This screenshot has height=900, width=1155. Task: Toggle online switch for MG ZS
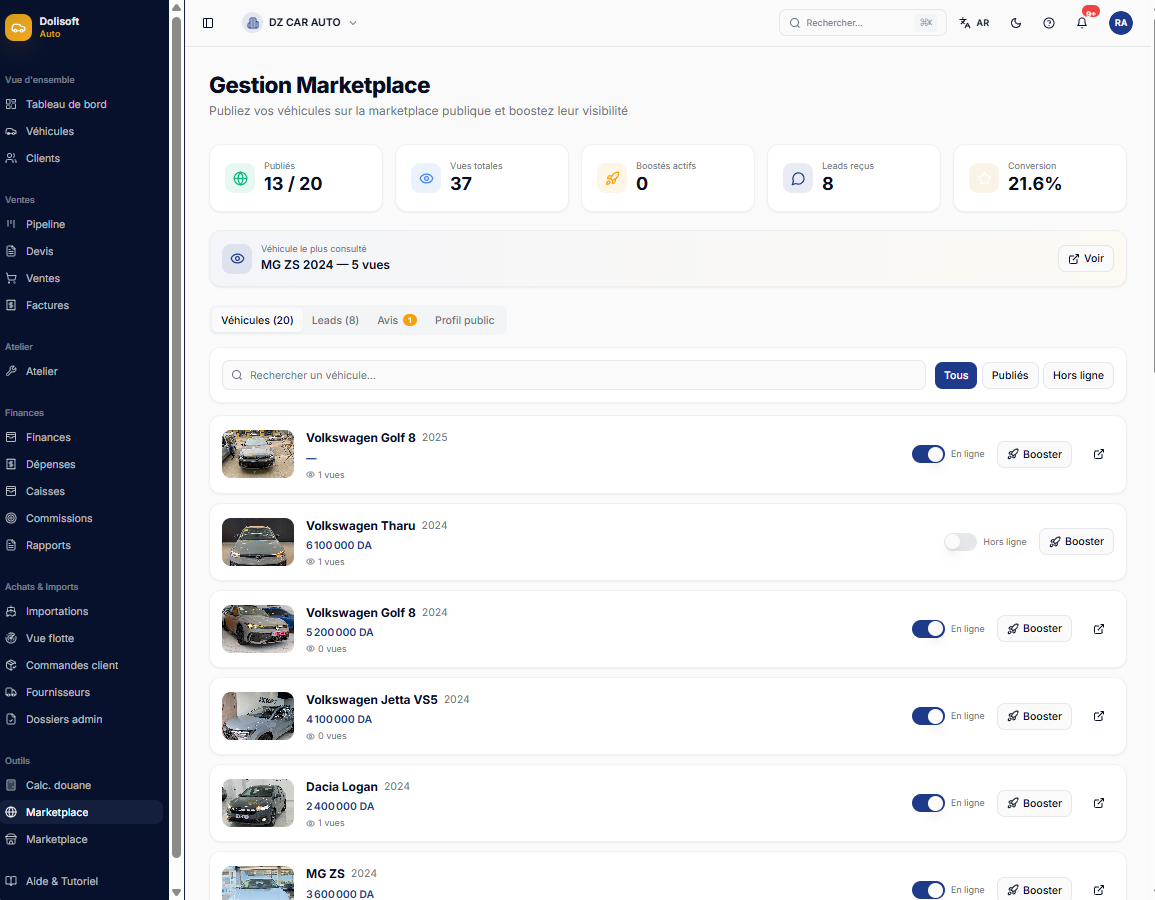click(928, 890)
